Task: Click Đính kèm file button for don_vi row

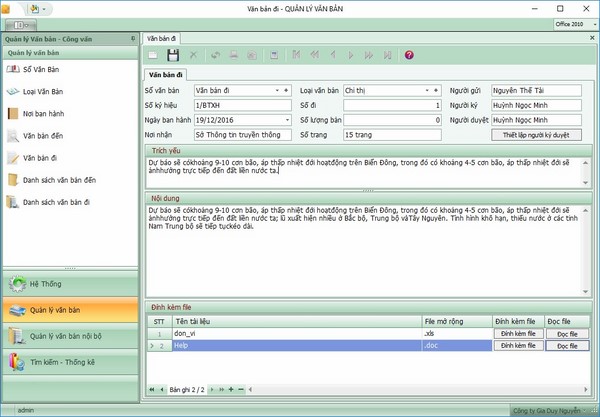Action: (517, 333)
